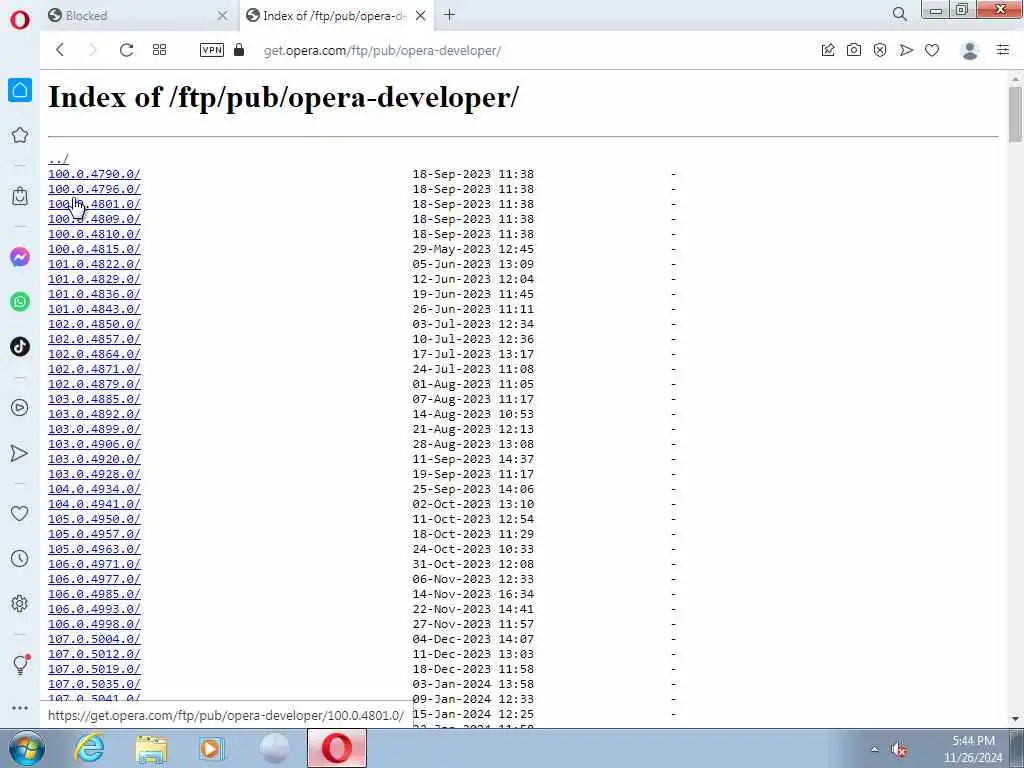Open the 105.0.4950.0/ folder link
The width and height of the screenshot is (1024, 768).
[94, 519]
